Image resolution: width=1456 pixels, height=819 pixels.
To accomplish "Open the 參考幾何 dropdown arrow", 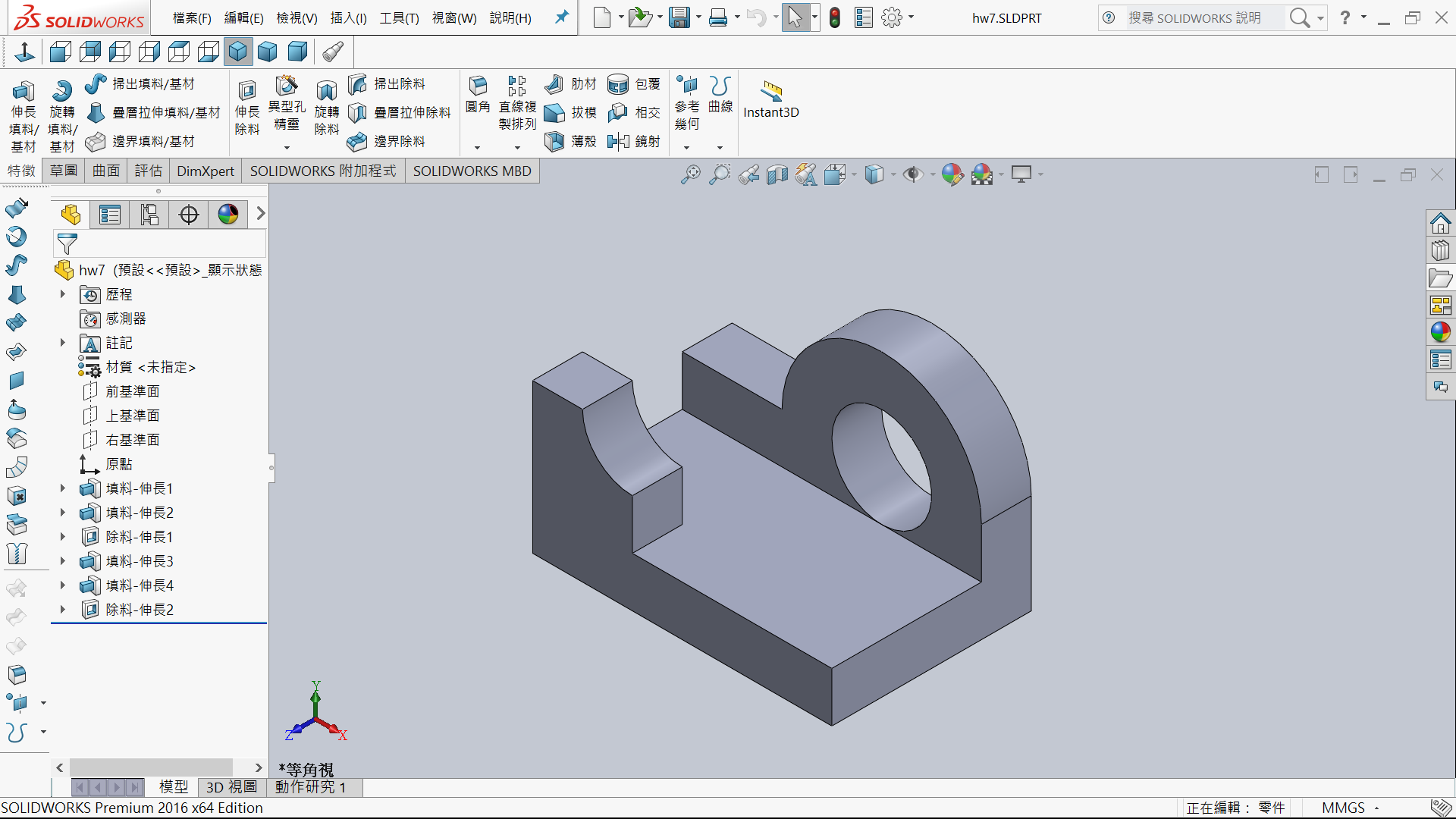I will click(x=687, y=148).
